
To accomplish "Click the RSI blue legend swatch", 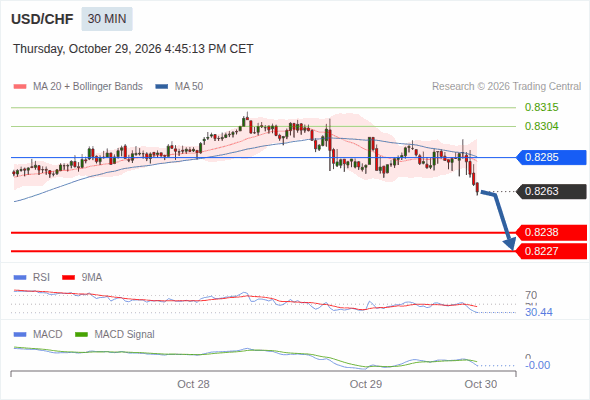I will [x=20, y=278].
